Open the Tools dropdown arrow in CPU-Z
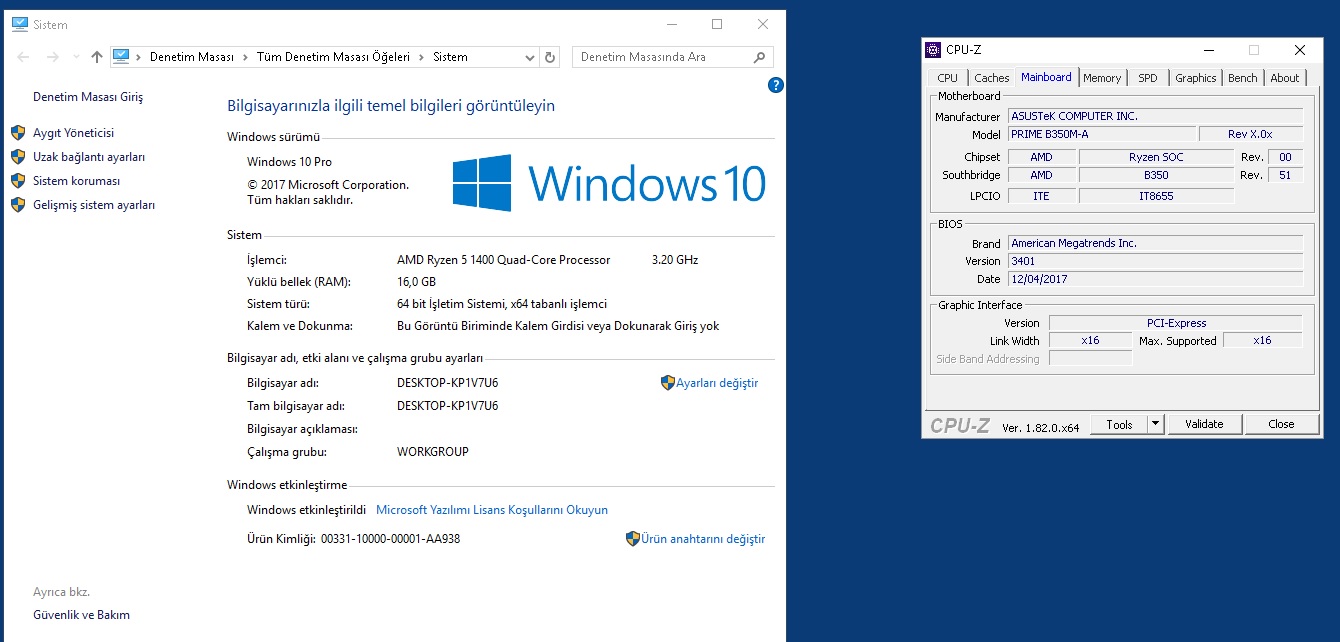The height and width of the screenshot is (642, 1340). 1156,424
